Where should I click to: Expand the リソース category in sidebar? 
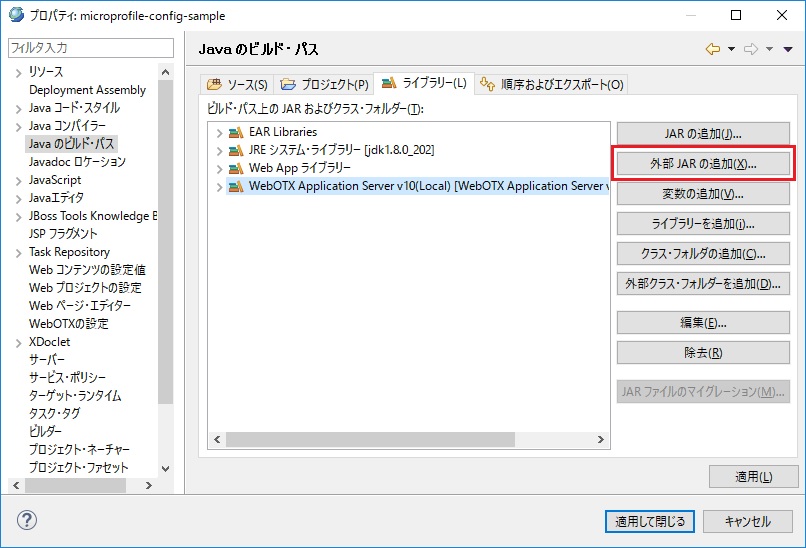tap(18, 72)
